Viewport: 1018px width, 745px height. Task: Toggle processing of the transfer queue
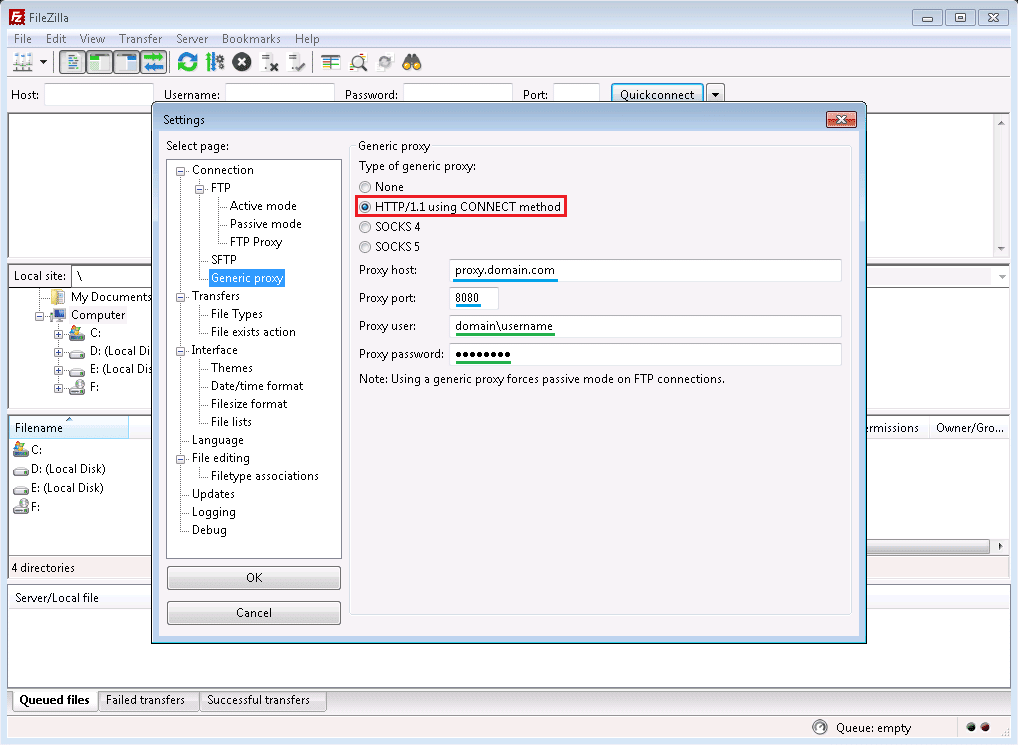click(x=214, y=62)
